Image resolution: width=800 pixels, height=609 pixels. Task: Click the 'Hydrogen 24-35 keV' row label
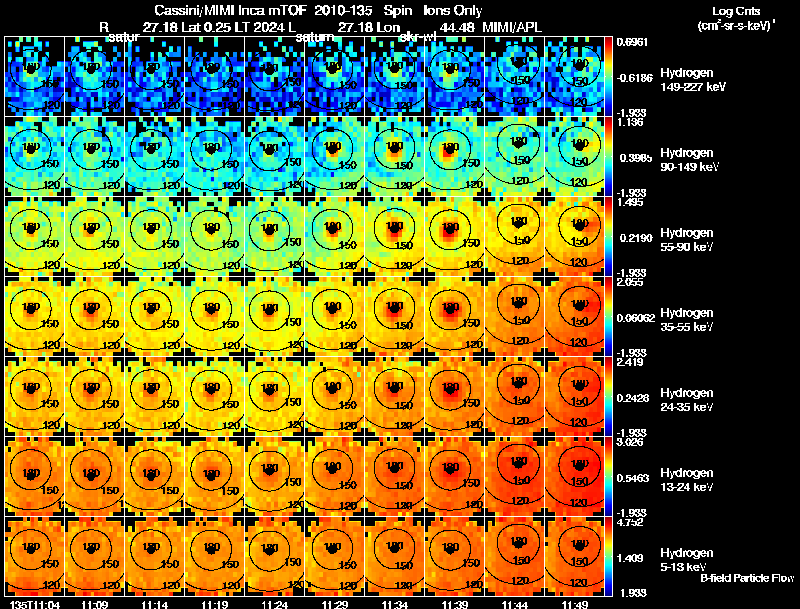click(687, 400)
